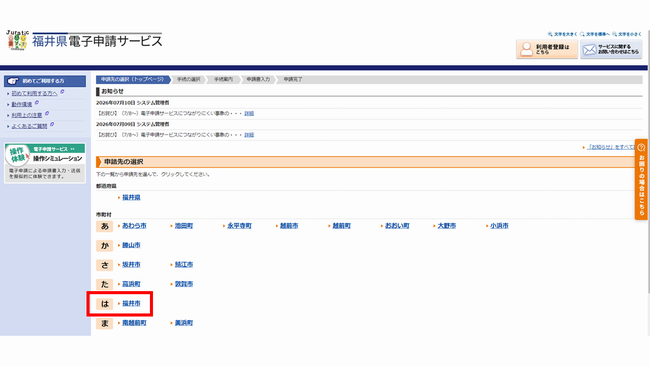Viewport: 650px width, 366px height.
Task: Click the Fukui e-application service logo
Action: pyautogui.click(x=84, y=41)
